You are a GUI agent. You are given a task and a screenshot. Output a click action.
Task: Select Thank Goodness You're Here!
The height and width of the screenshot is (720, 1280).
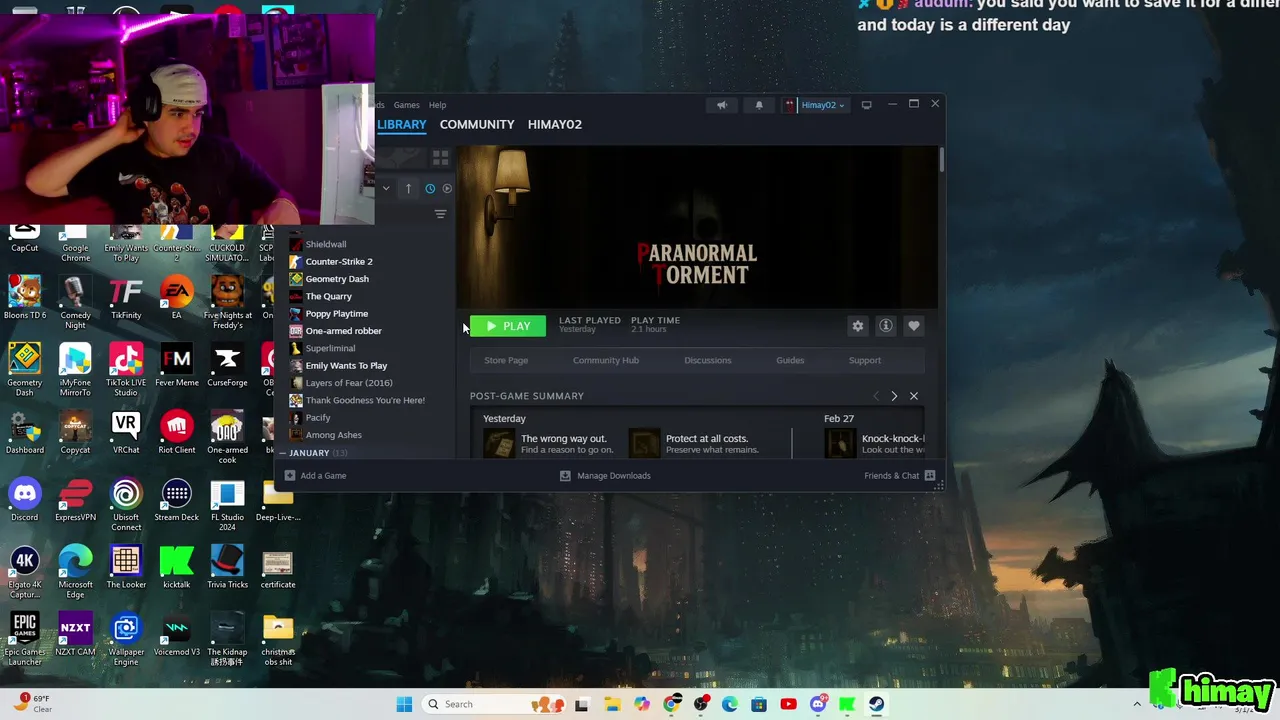point(365,400)
